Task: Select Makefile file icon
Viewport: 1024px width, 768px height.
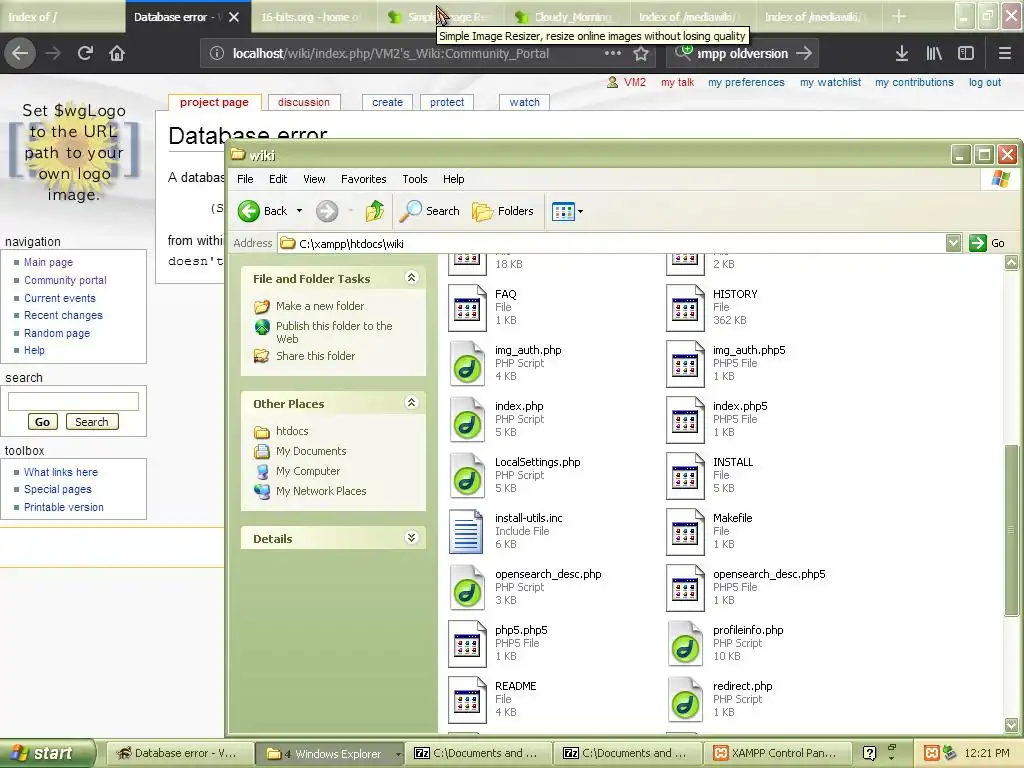Action: pos(685,532)
